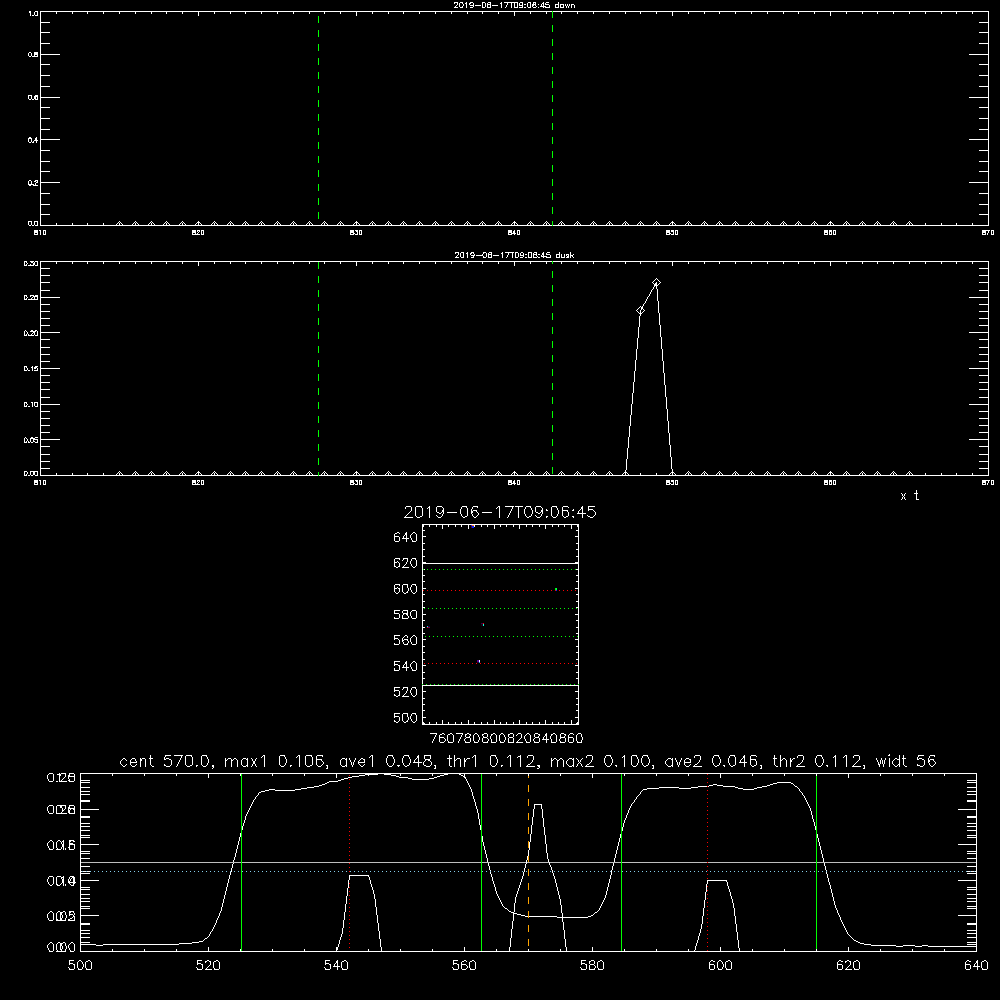Click the '500' label on the bottom plot x axis
Viewport: 1000px width, 1000px height.
pos(80,966)
